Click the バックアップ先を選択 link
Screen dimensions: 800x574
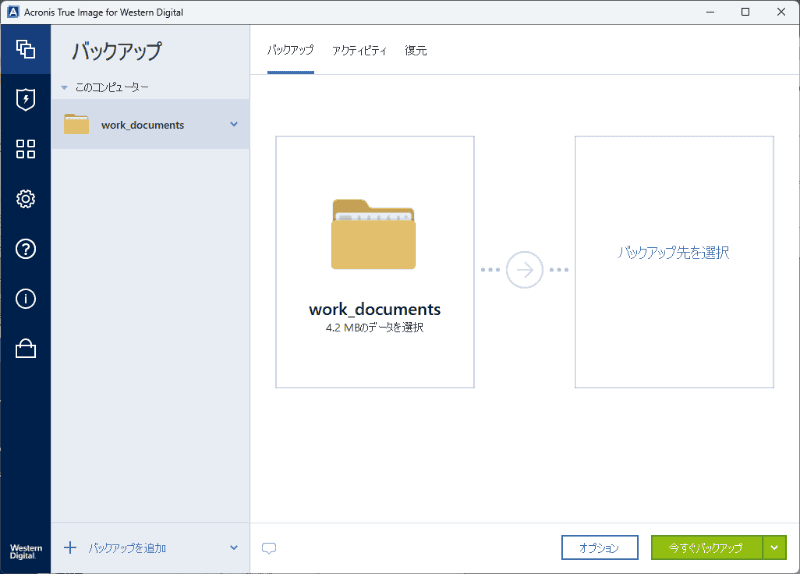[x=673, y=252]
